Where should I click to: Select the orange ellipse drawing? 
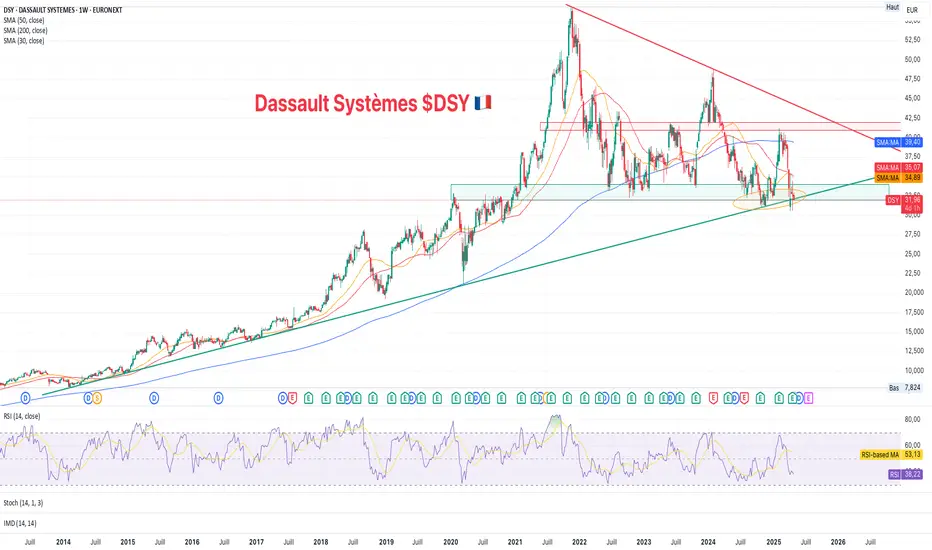769,199
